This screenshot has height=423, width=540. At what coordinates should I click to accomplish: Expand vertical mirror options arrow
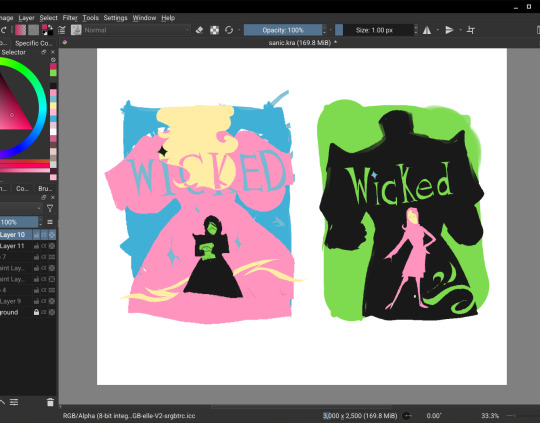tap(460, 30)
